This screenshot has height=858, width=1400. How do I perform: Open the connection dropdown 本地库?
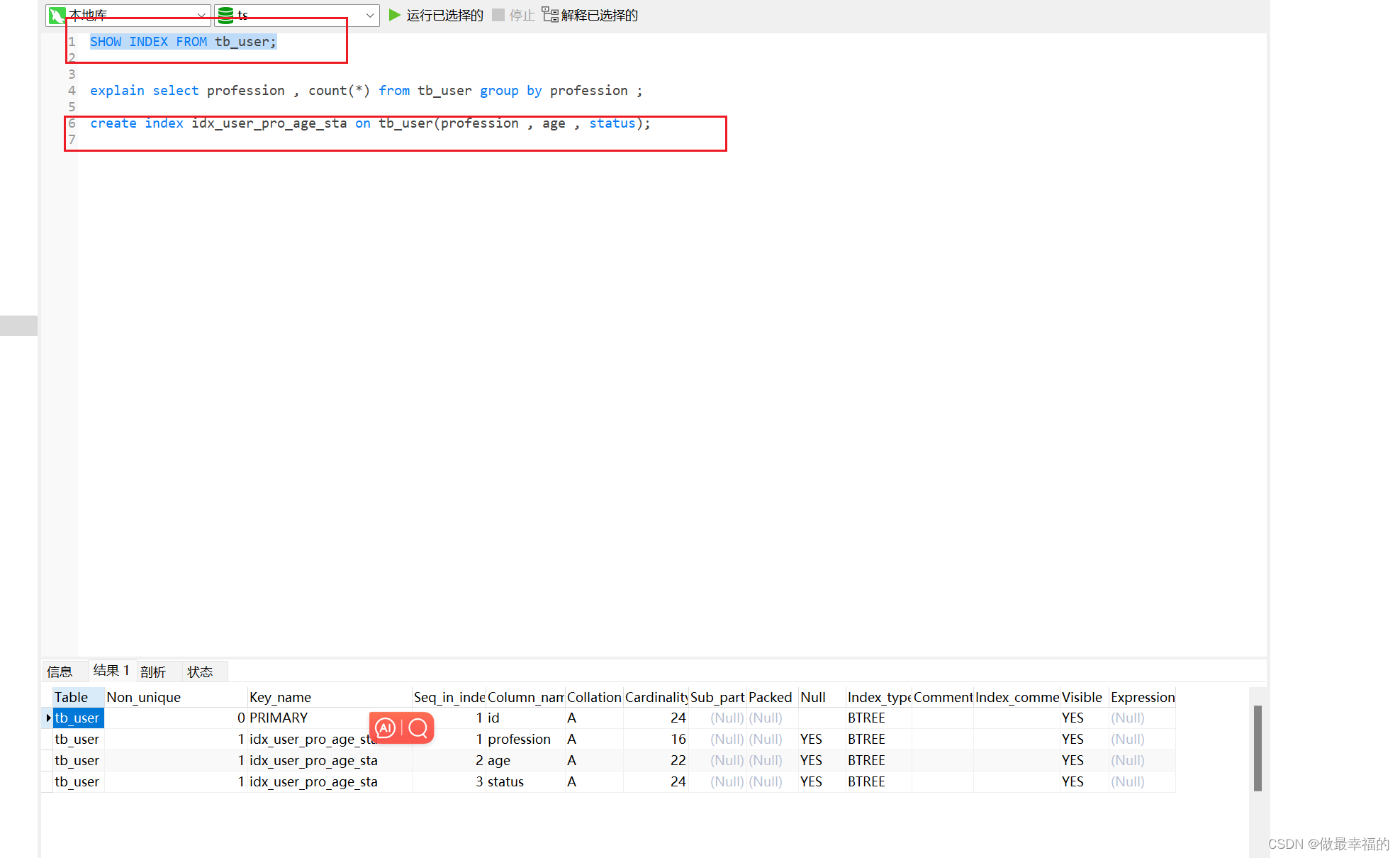click(x=128, y=15)
